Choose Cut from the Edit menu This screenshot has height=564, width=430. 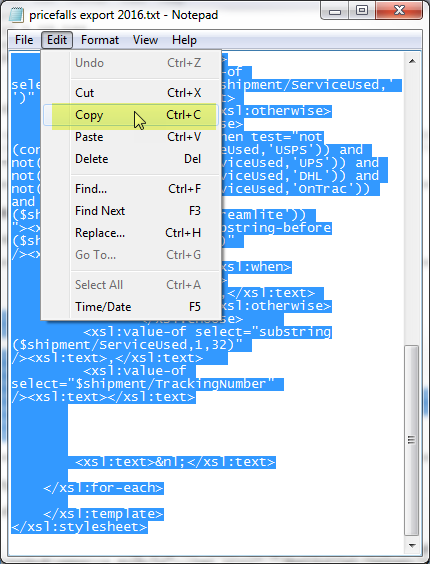[x=131, y=93]
